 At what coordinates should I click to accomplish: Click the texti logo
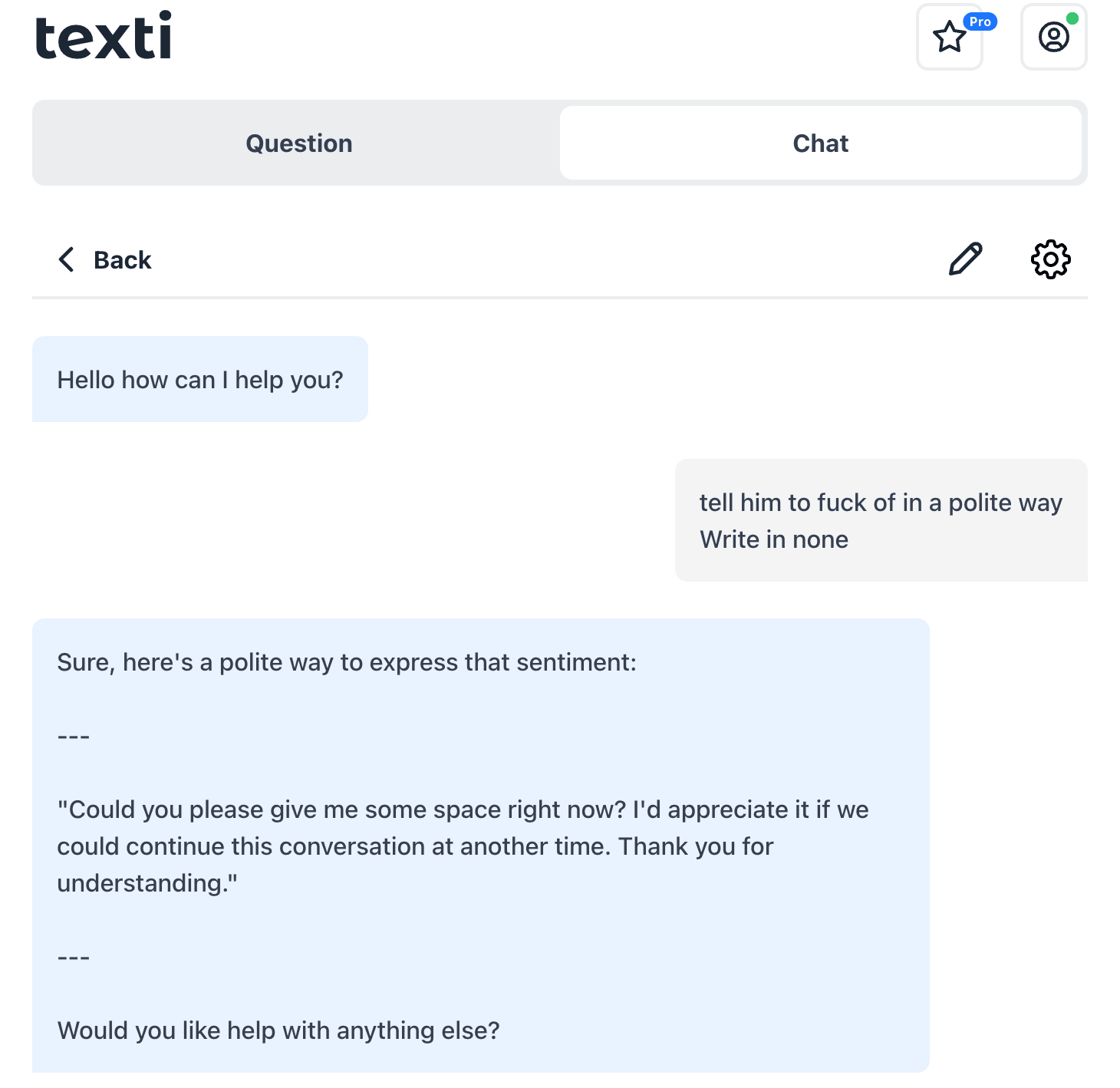(x=104, y=36)
